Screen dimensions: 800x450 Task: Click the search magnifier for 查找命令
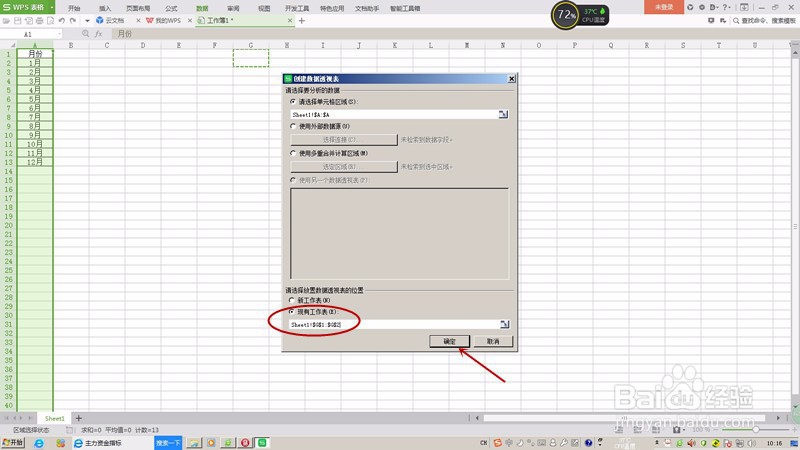click(x=736, y=21)
